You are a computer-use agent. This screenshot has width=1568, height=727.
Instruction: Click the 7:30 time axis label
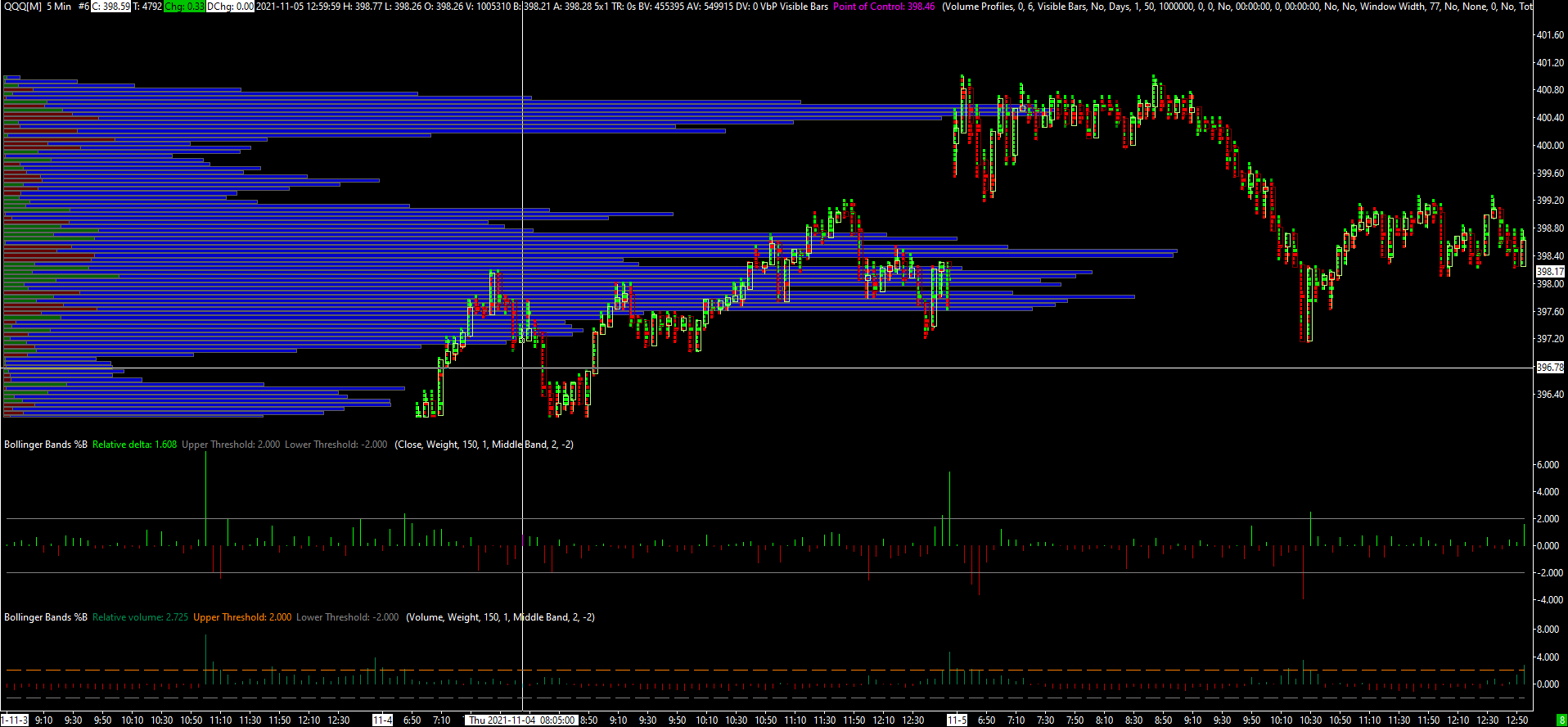click(x=1046, y=720)
